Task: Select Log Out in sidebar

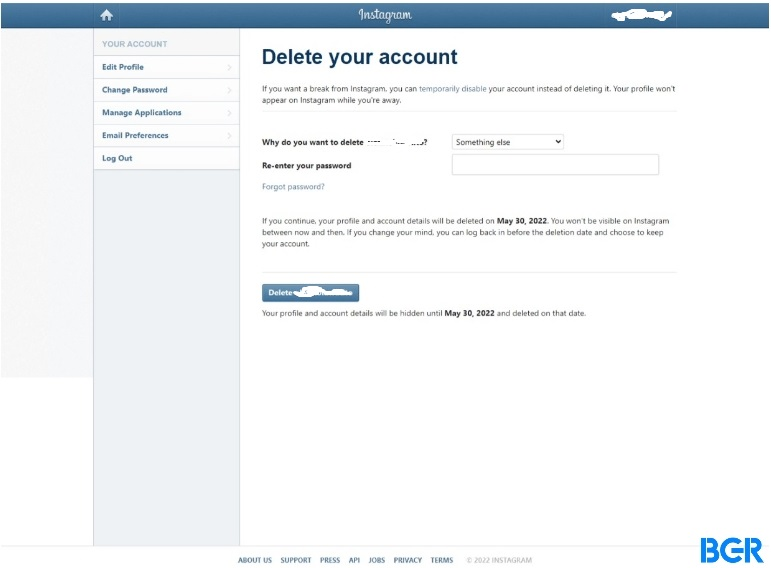Action: tap(166, 158)
